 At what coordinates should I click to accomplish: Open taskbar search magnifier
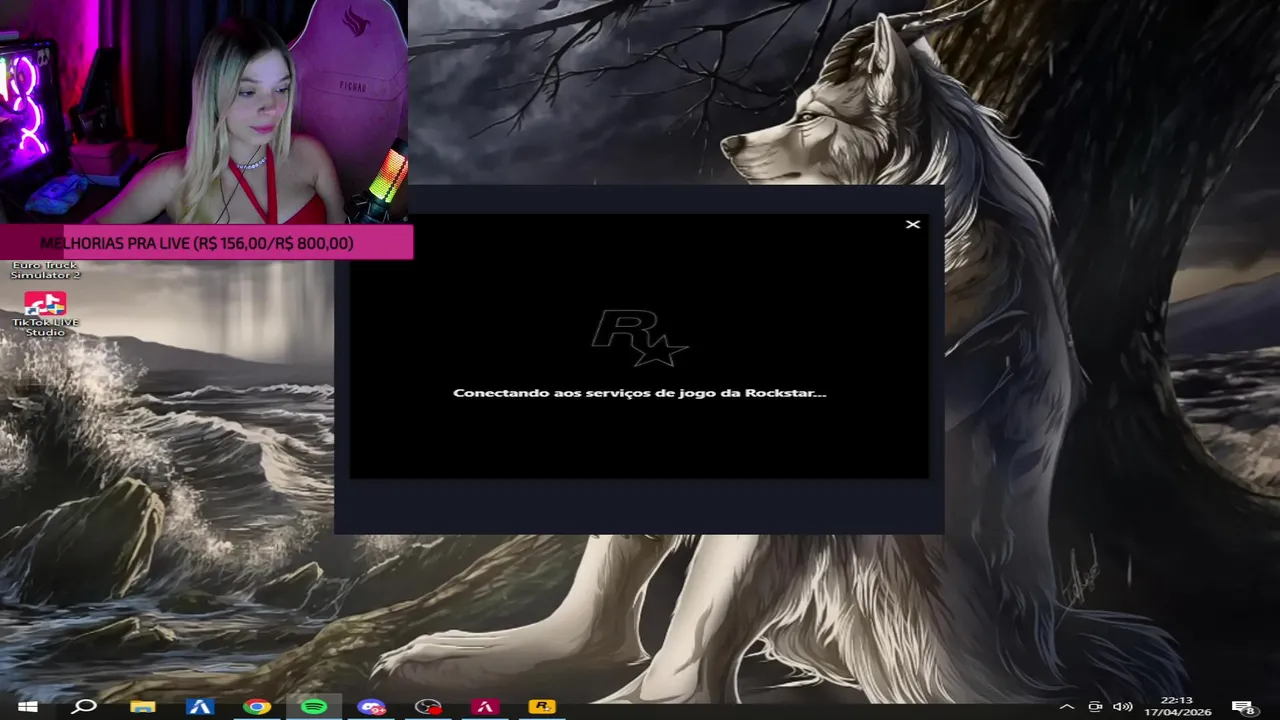coord(85,707)
